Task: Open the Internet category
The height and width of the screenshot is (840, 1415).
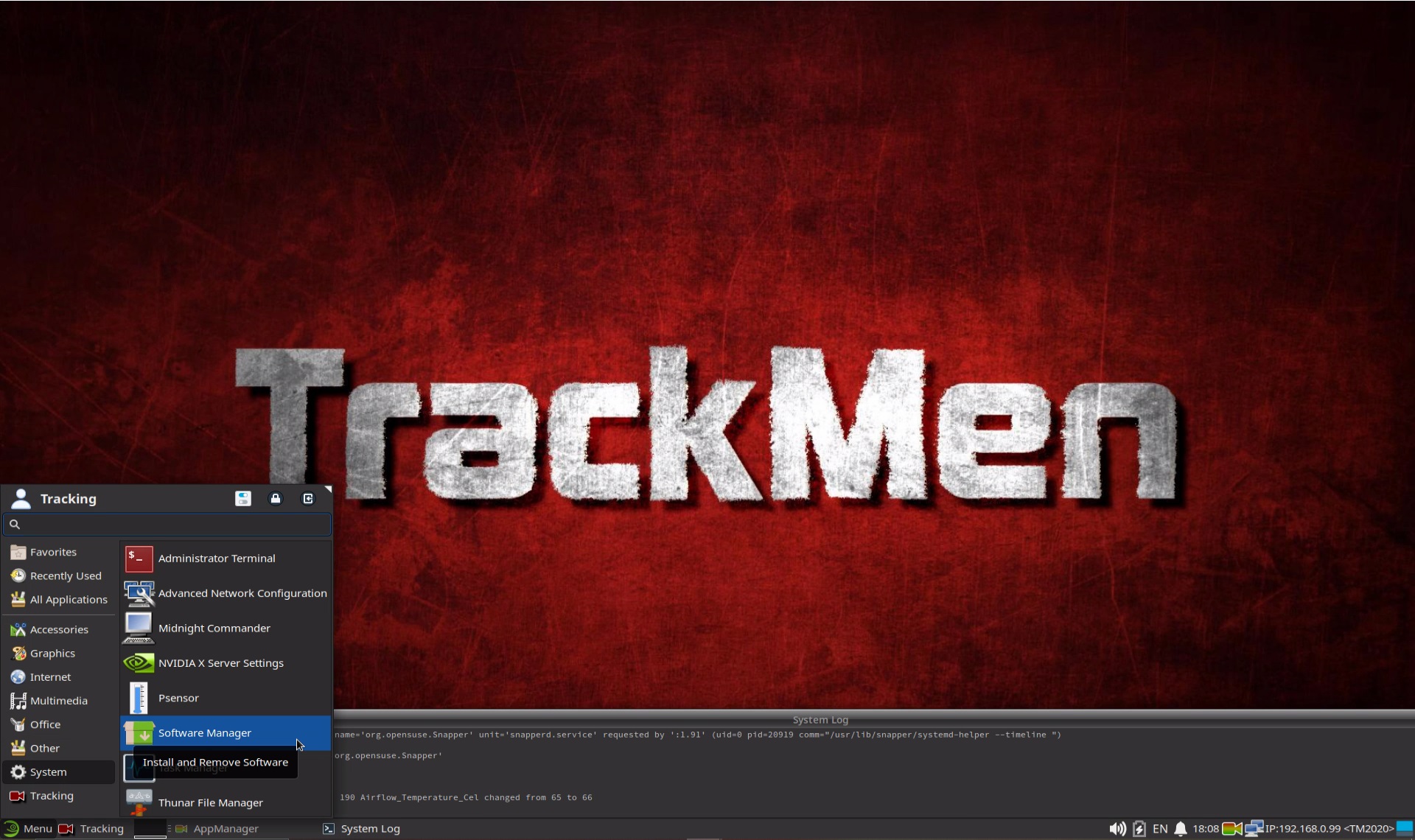Action: point(50,677)
